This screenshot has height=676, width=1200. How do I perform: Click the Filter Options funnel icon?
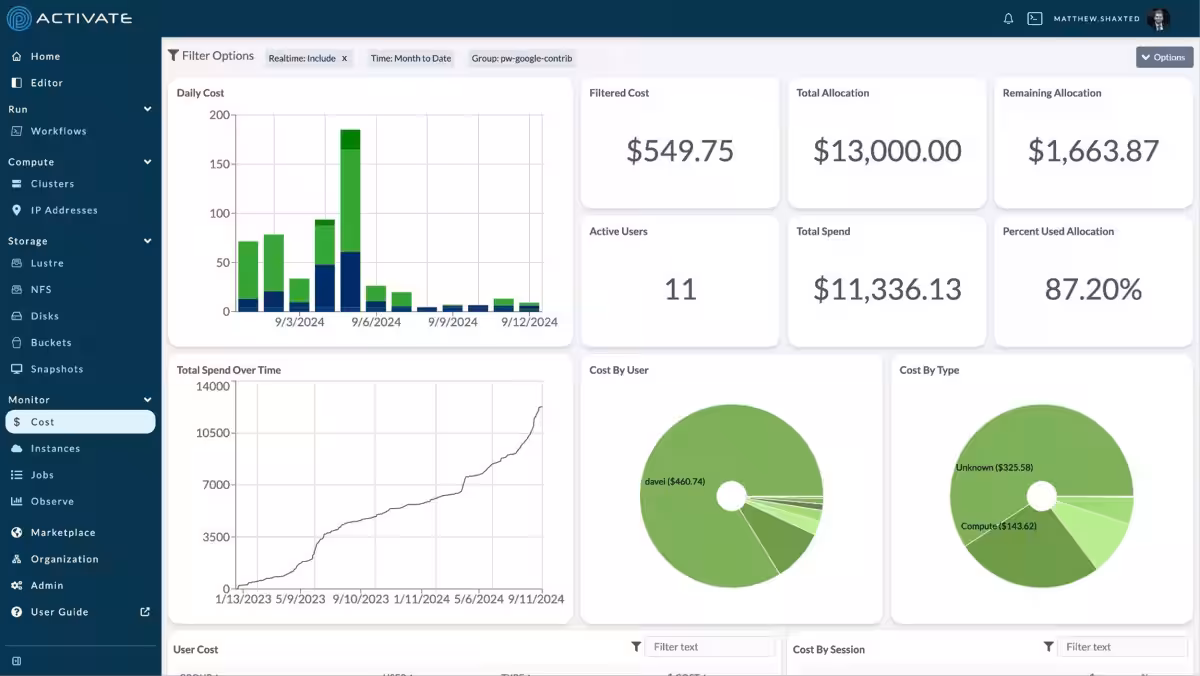pos(174,56)
